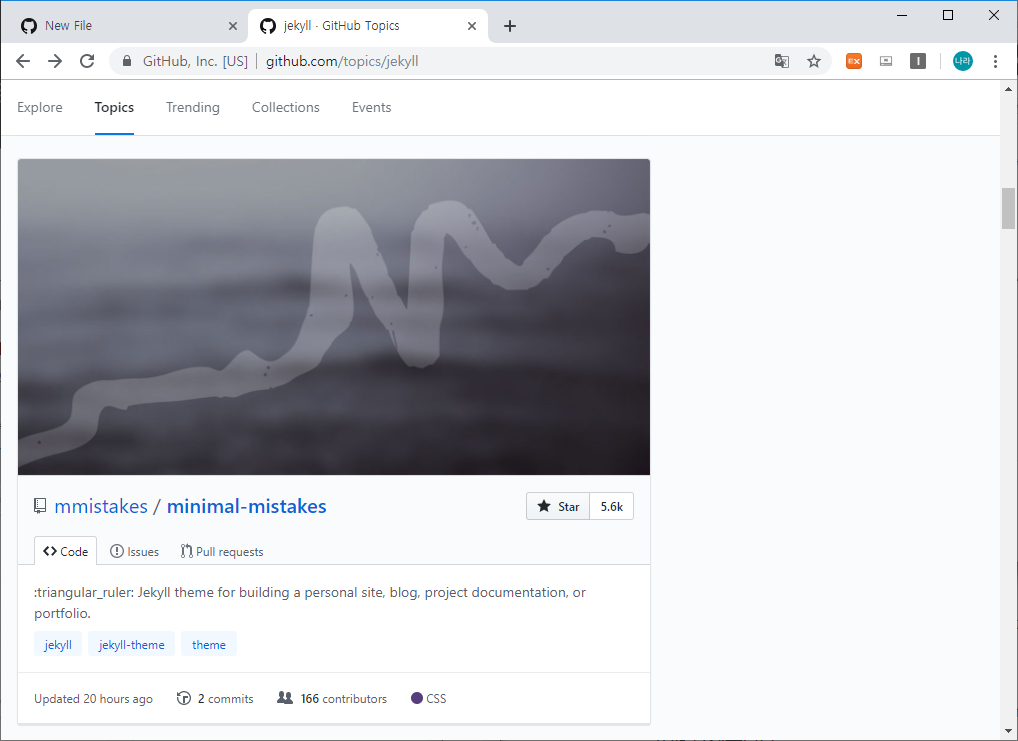The width and height of the screenshot is (1018, 741).
Task: Click the theme topic tag
Action: 209,644
